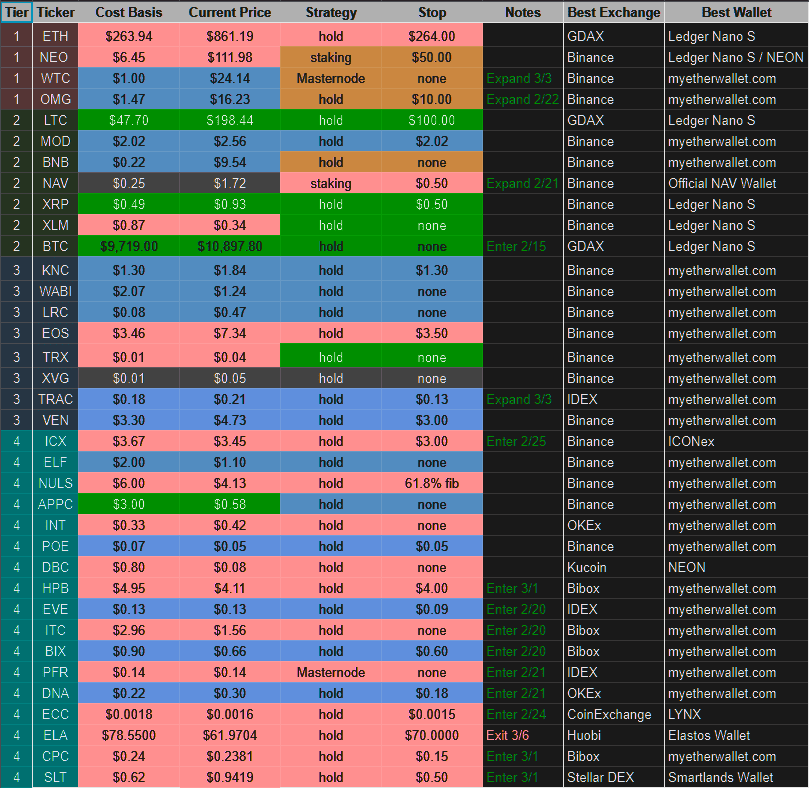Select the ETH ticker cell
The image size is (809, 788).
tap(55, 37)
